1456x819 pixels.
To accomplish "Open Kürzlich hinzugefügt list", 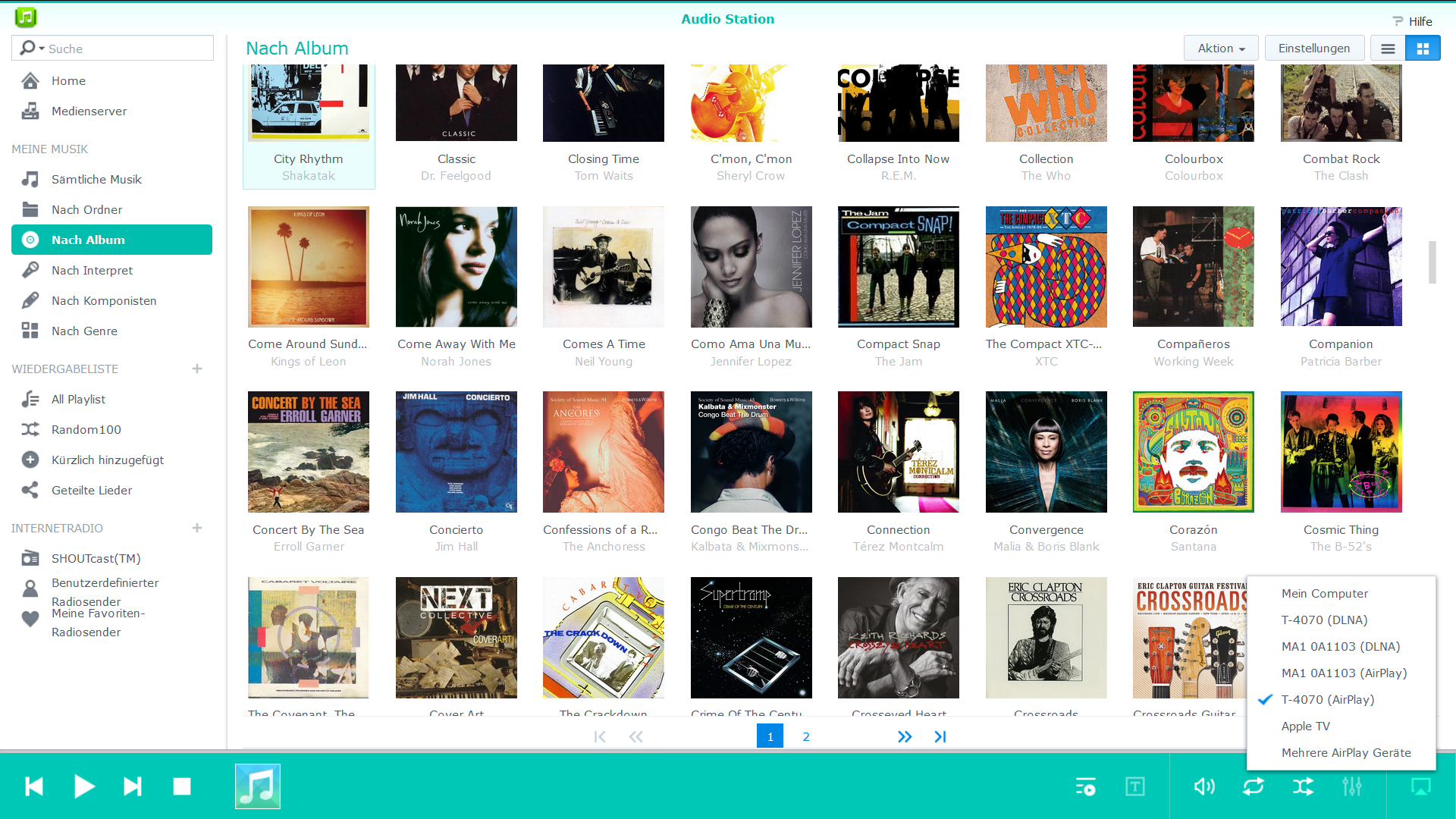I will (112, 460).
